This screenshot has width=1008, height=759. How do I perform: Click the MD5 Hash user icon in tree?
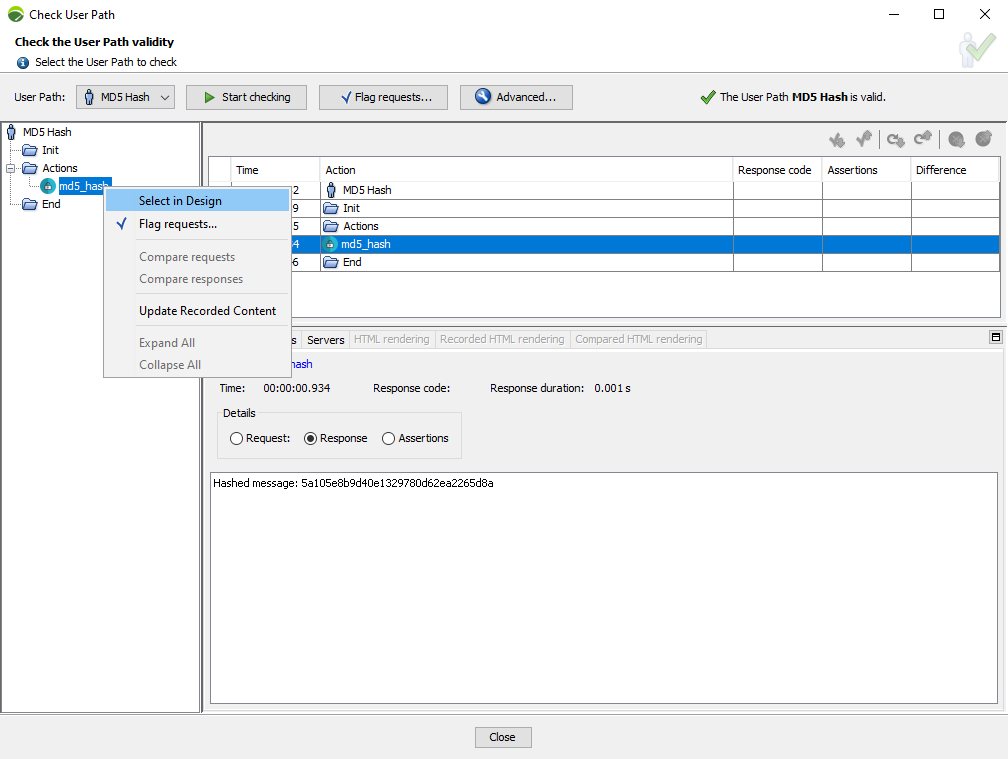12,132
